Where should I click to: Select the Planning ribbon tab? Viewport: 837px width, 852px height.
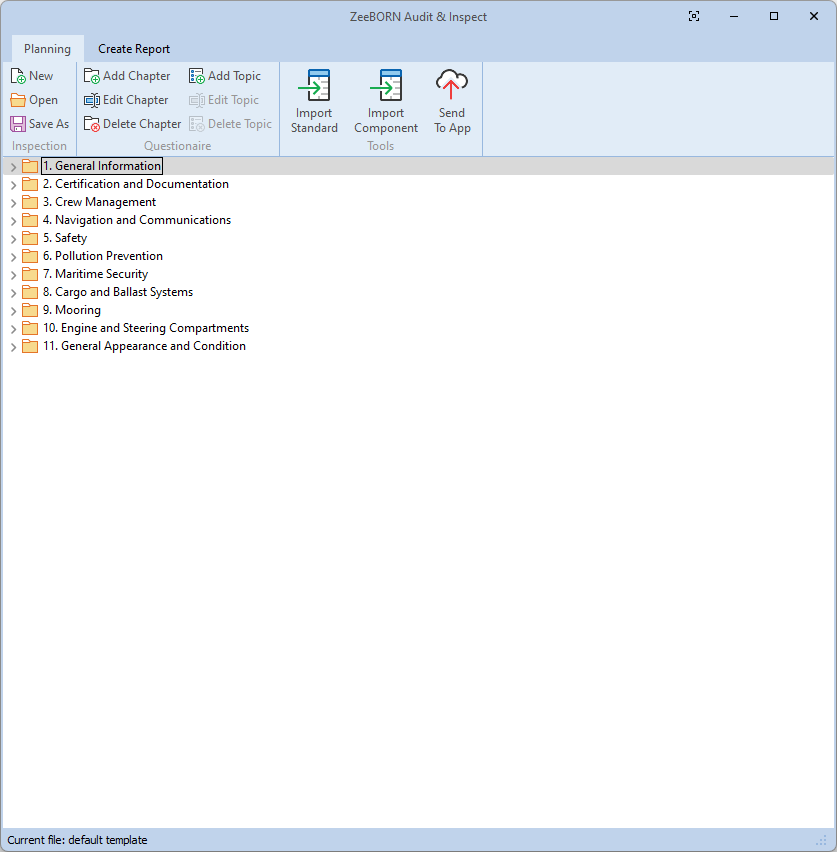(47, 49)
